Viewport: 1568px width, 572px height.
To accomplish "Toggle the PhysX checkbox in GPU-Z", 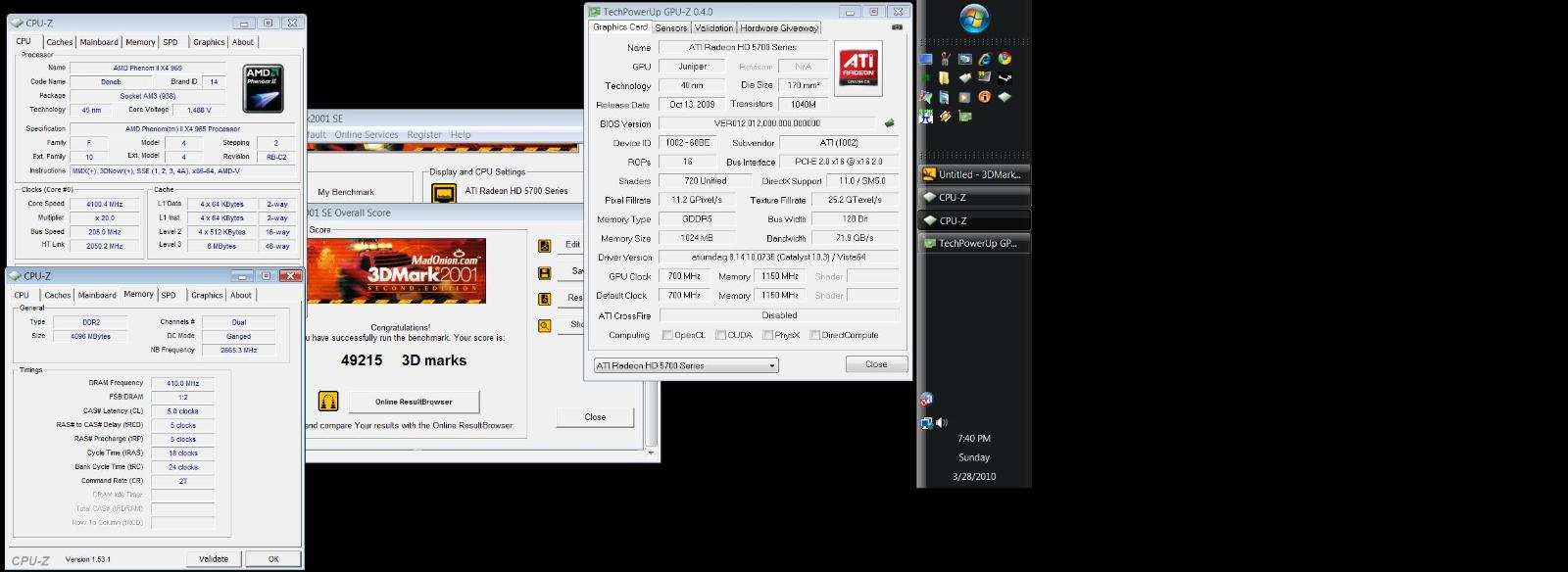I will [x=767, y=335].
